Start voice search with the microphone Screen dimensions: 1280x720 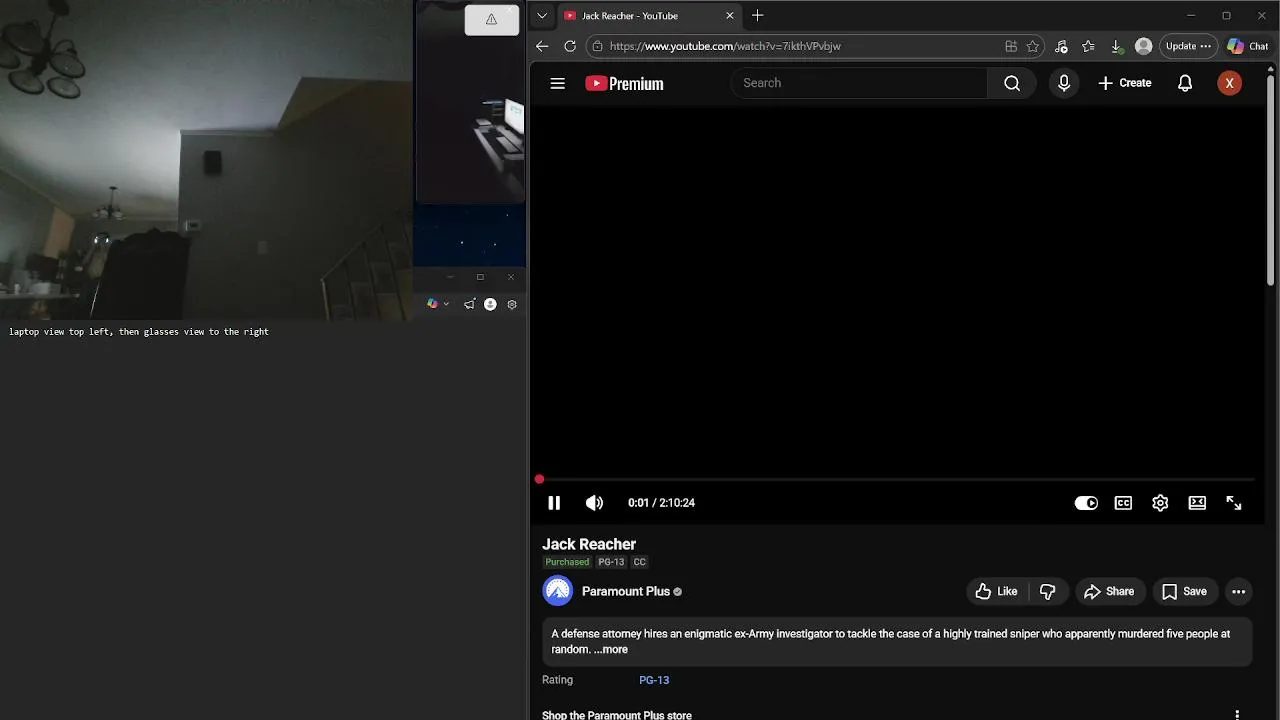click(x=1064, y=83)
